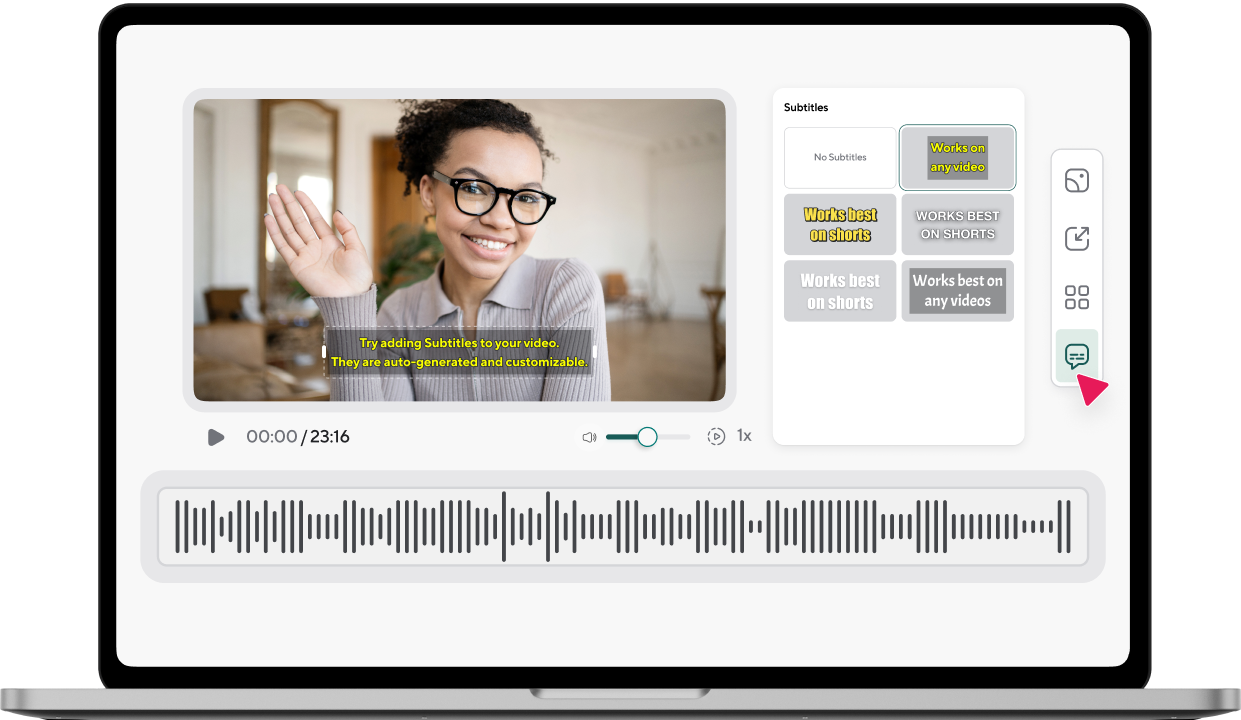This screenshot has width=1241, height=720.
Task: Select the subtitle text box on video
Action: point(459,352)
